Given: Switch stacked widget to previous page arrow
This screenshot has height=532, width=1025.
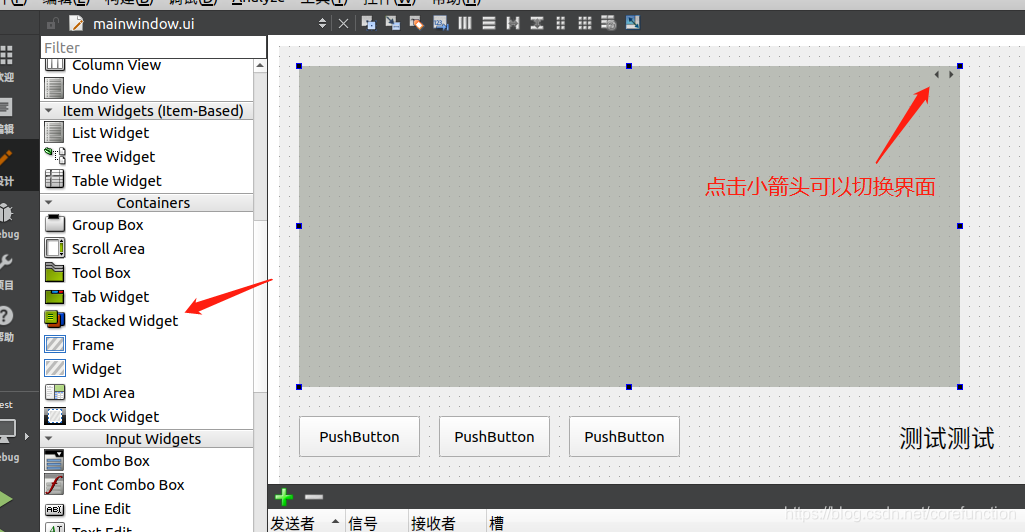Looking at the screenshot, I should click(x=937, y=75).
